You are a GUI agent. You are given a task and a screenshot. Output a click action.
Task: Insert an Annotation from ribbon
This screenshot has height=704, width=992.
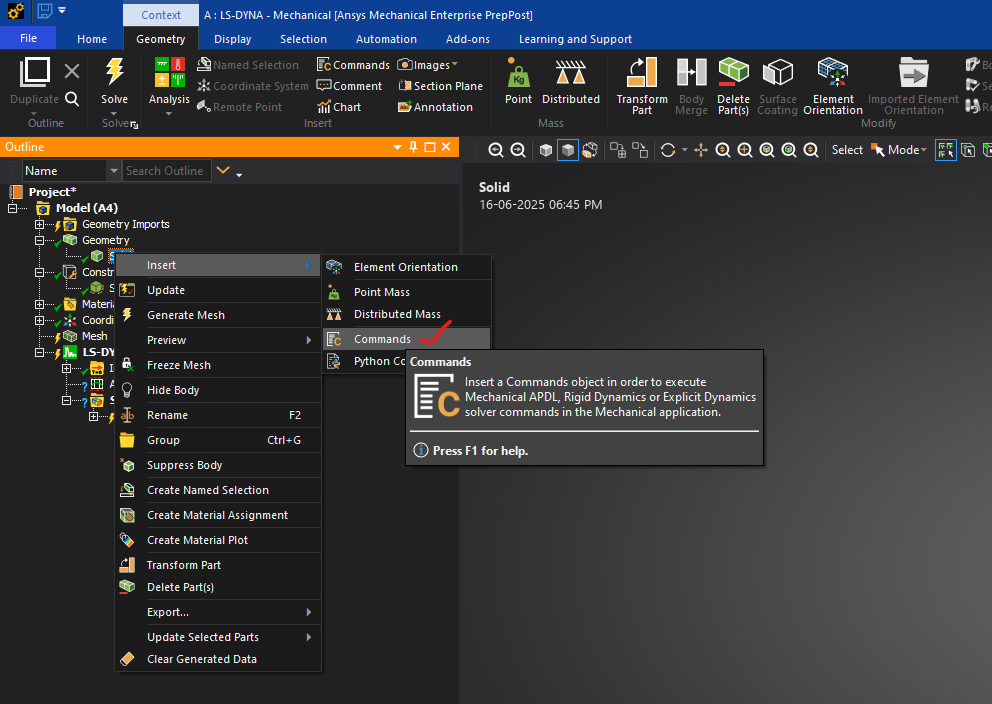pos(435,107)
